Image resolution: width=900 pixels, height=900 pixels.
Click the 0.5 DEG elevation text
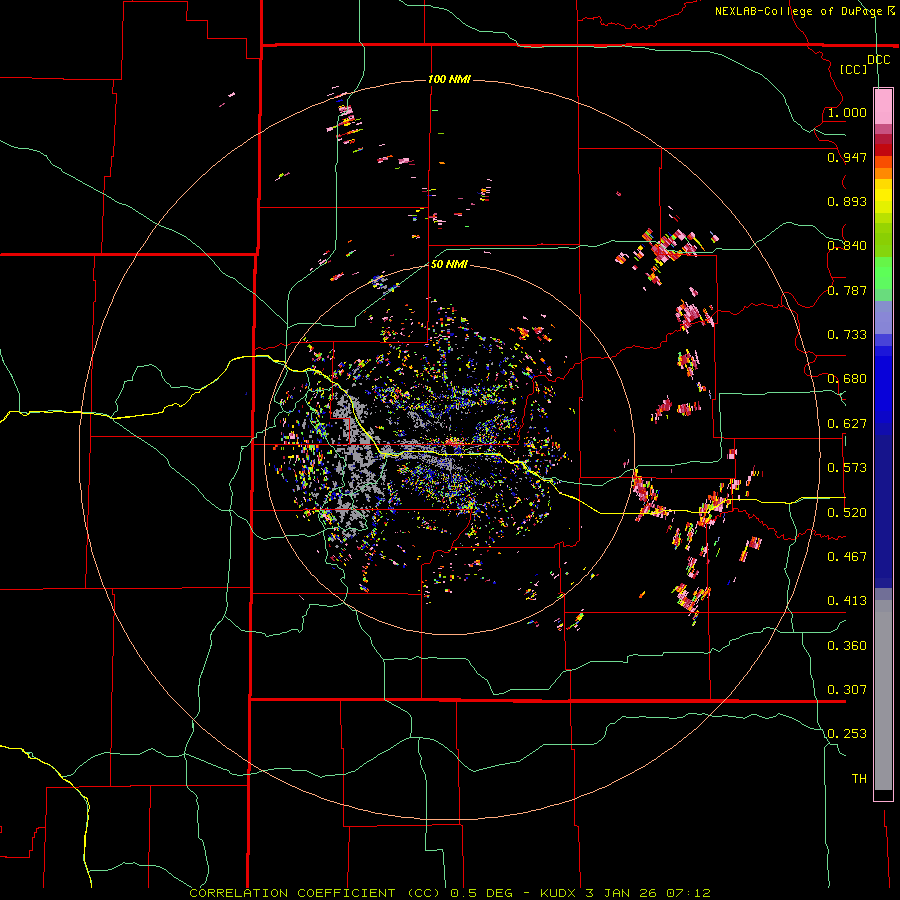(482, 893)
